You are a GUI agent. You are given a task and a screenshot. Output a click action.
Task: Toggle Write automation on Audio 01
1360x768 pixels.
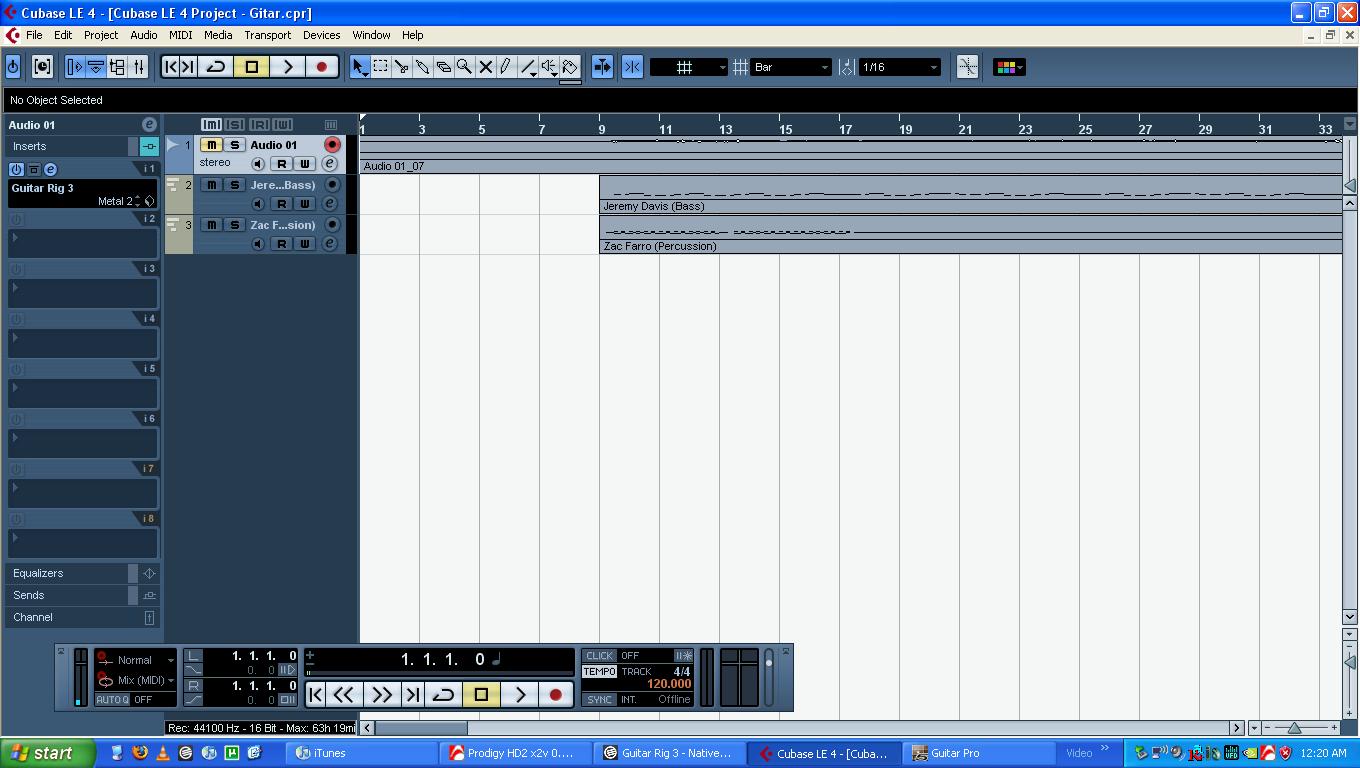305,164
